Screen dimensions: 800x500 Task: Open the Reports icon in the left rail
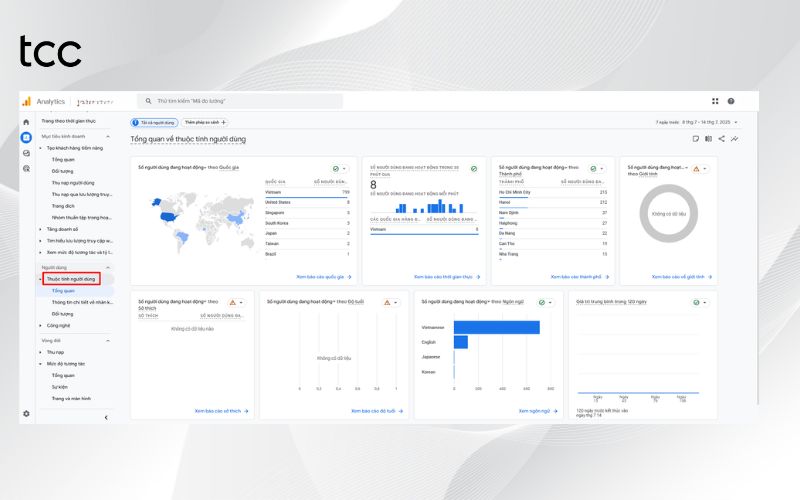coord(26,137)
